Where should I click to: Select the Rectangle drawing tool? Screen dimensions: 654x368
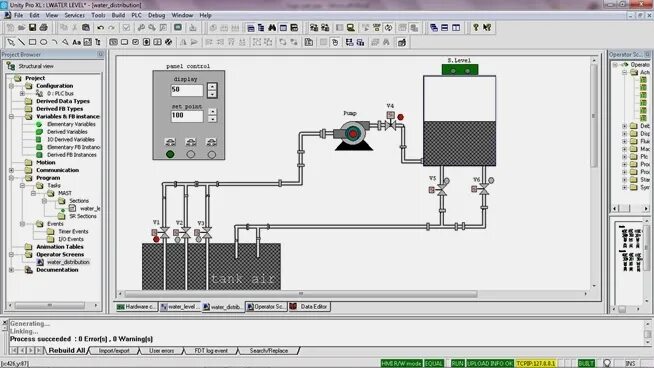click(x=32, y=42)
